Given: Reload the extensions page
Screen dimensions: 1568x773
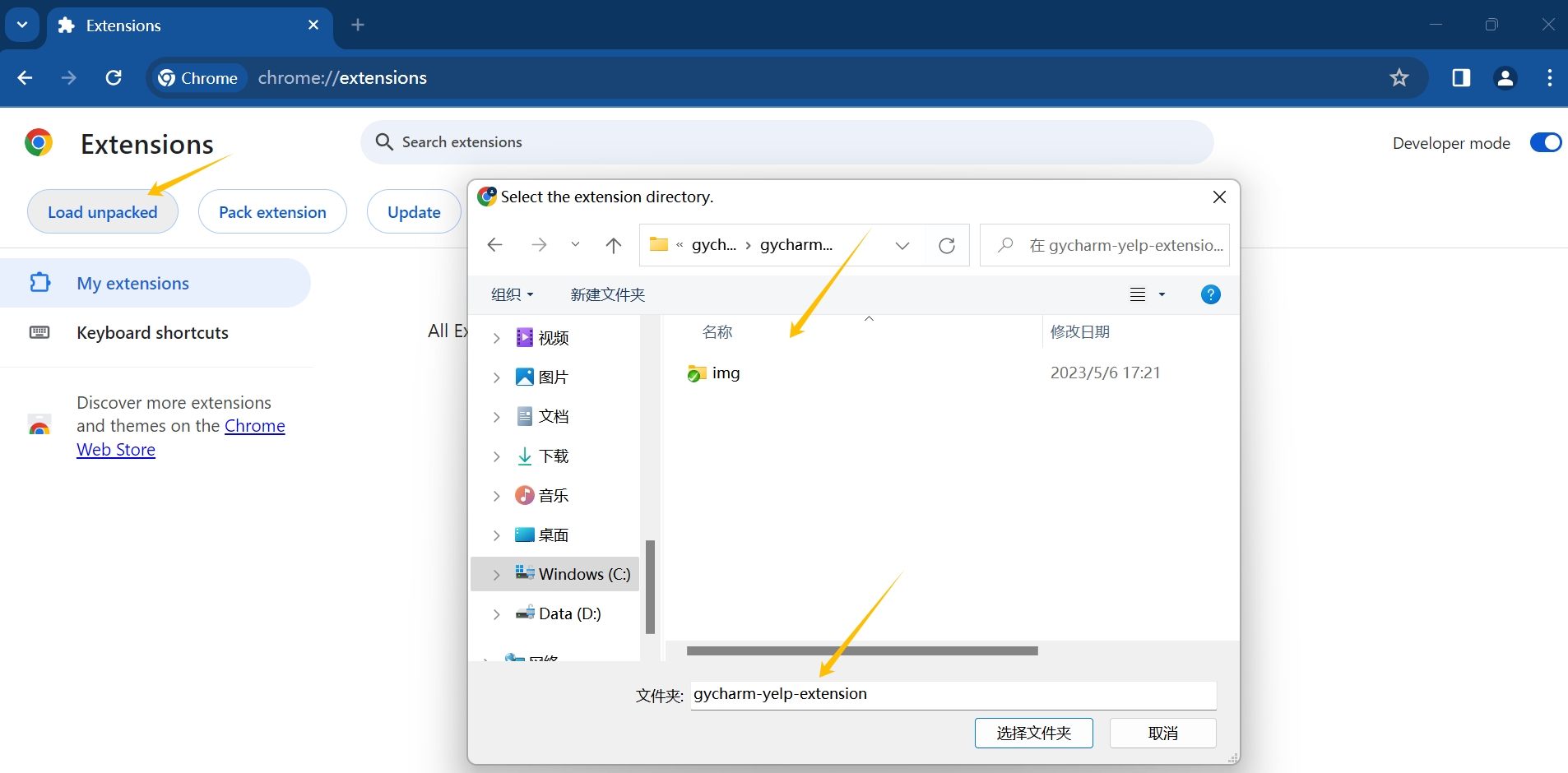Looking at the screenshot, I should (x=114, y=78).
